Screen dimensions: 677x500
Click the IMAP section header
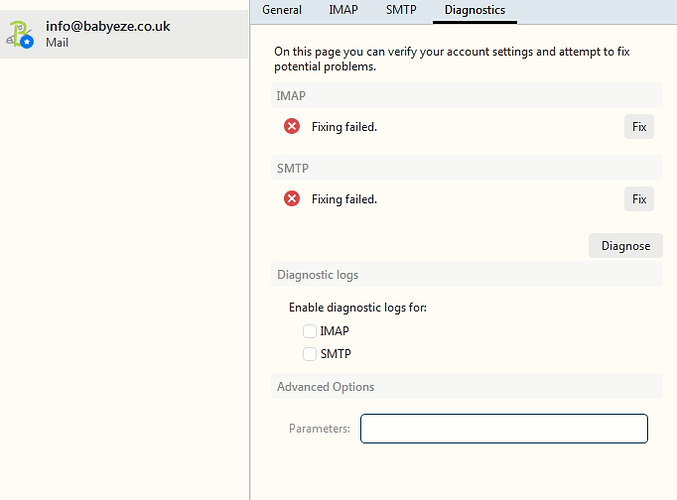(x=292, y=95)
